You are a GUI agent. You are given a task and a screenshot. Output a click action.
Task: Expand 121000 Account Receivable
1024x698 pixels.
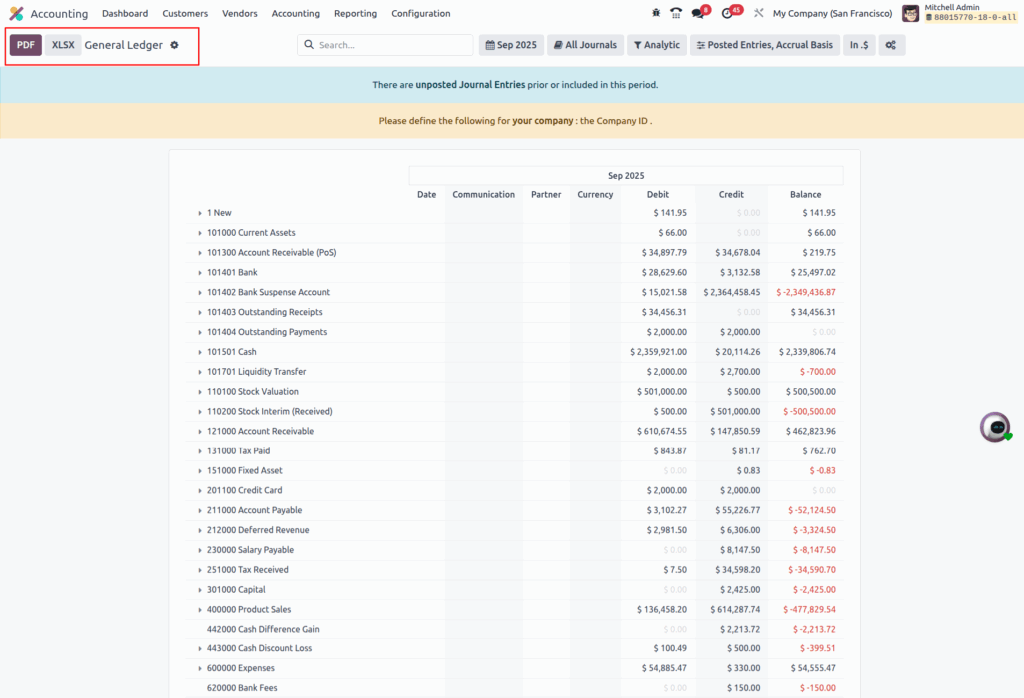pyautogui.click(x=200, y=432)
